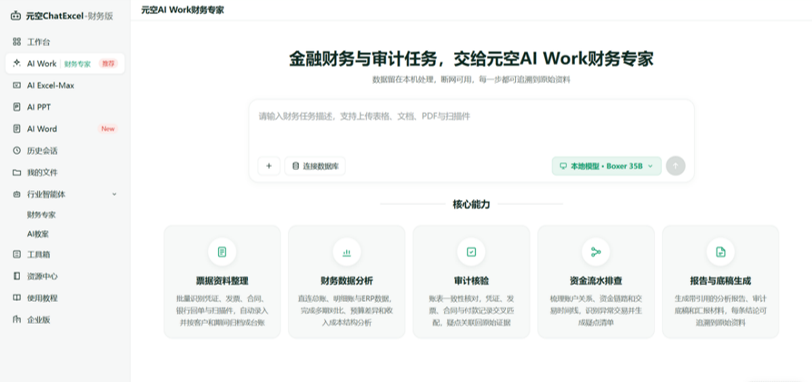
Task: Click the 行业智能体 bot icon
Action: tap(17, 194)
